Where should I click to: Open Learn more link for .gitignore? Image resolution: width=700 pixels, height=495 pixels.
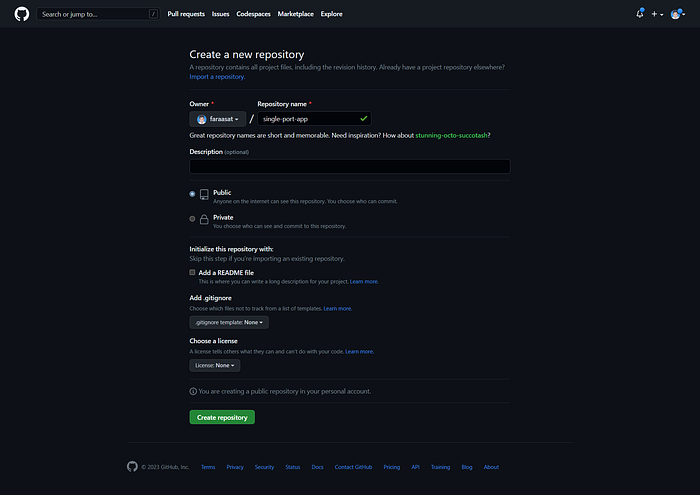tap(338, 308)
